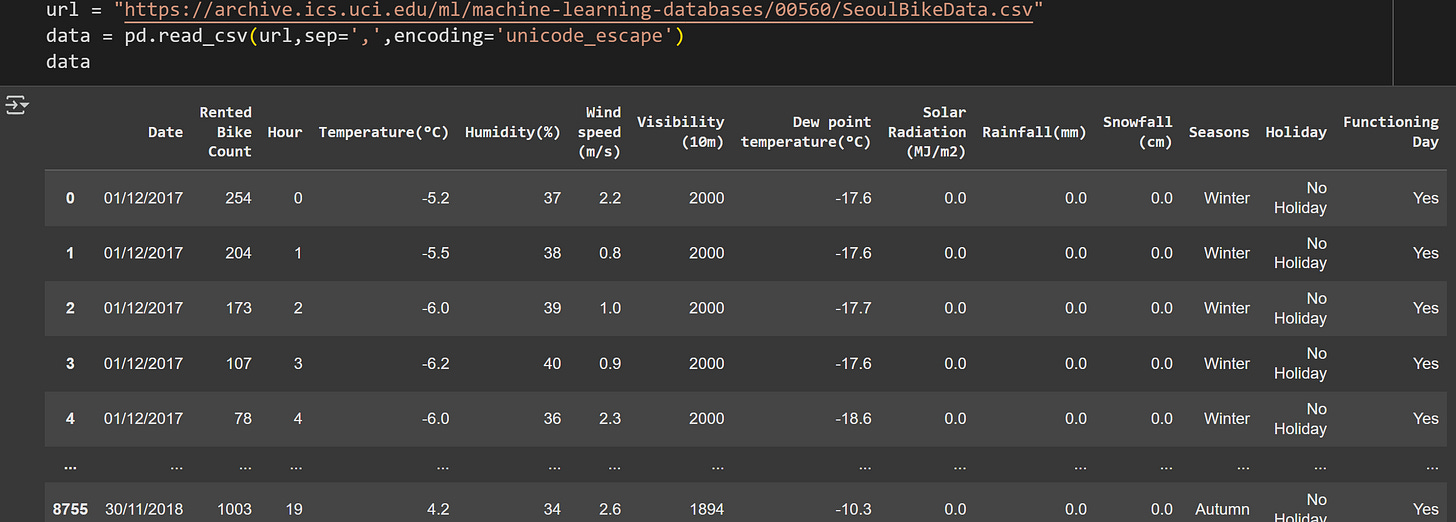Click humidity value 34
The height and width of the screenshot is (522, 1456).
click(x=552, y=509)
